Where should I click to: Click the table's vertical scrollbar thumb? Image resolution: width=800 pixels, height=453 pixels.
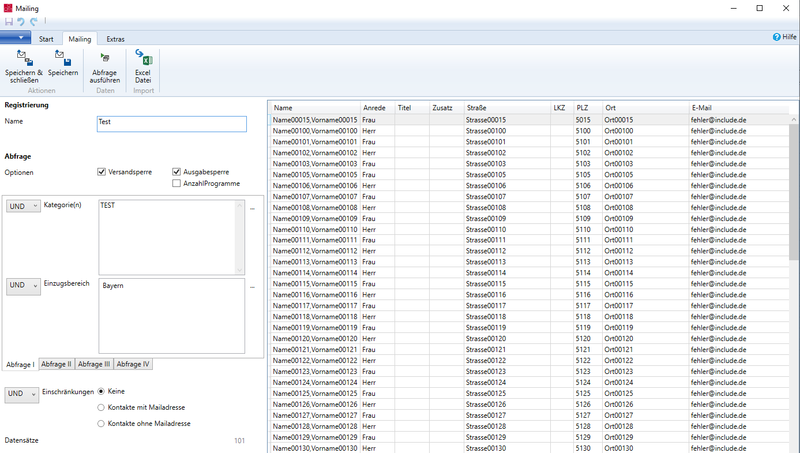click(x=794, y=191)
